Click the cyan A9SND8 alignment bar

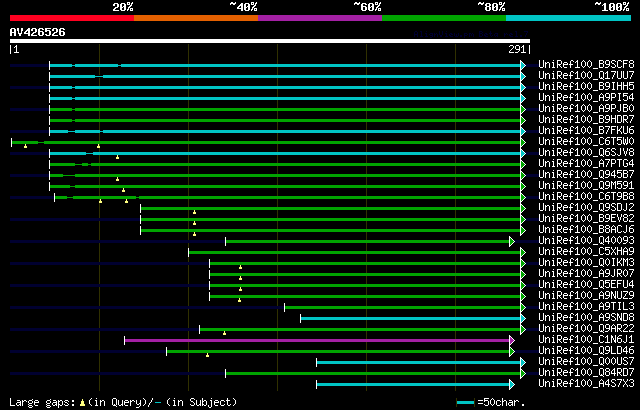tap(410, 318)
